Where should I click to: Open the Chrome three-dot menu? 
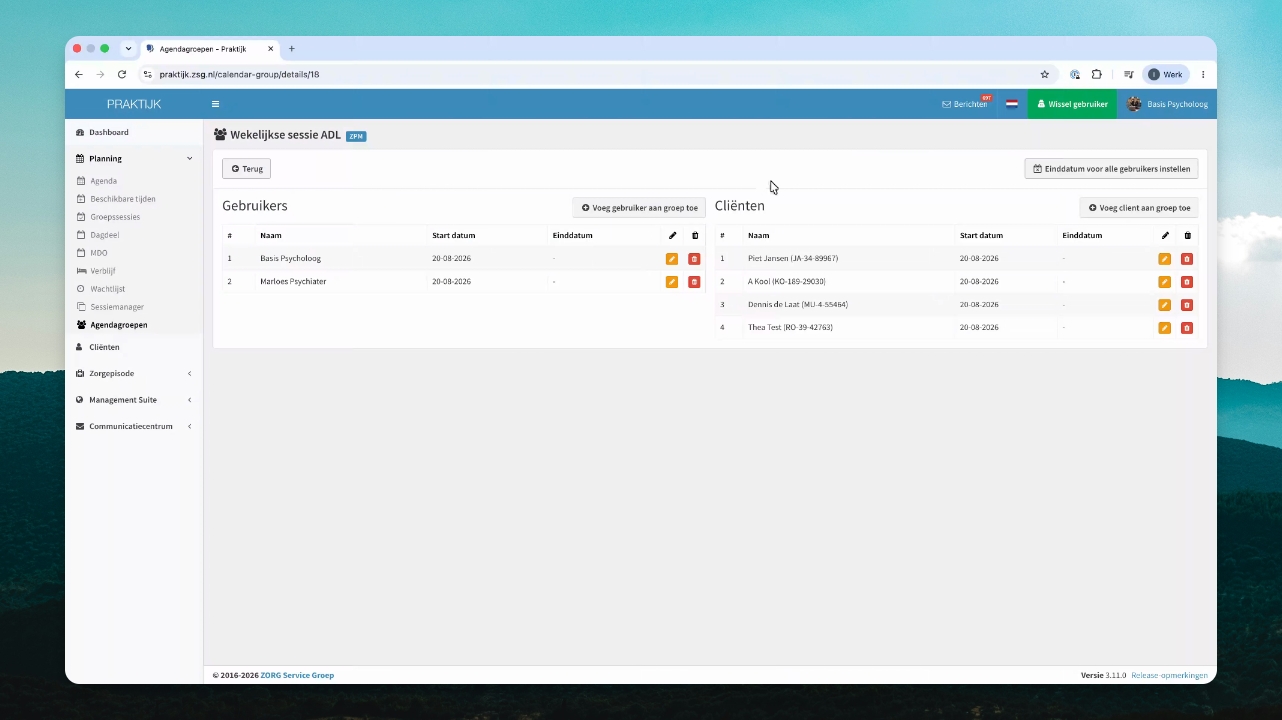(x=1203, y=74)
